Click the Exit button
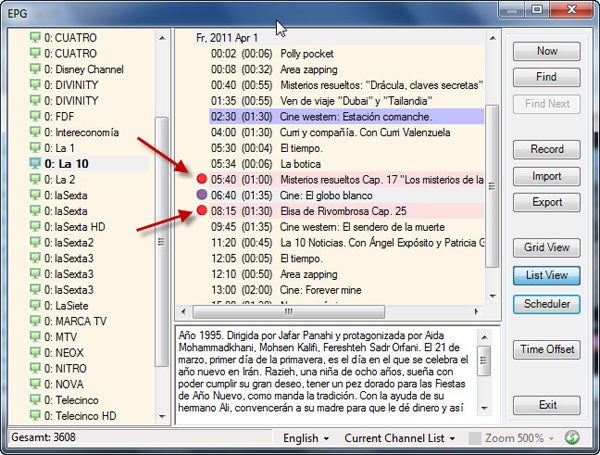This screenshot has width=600, height=455. 546,405
